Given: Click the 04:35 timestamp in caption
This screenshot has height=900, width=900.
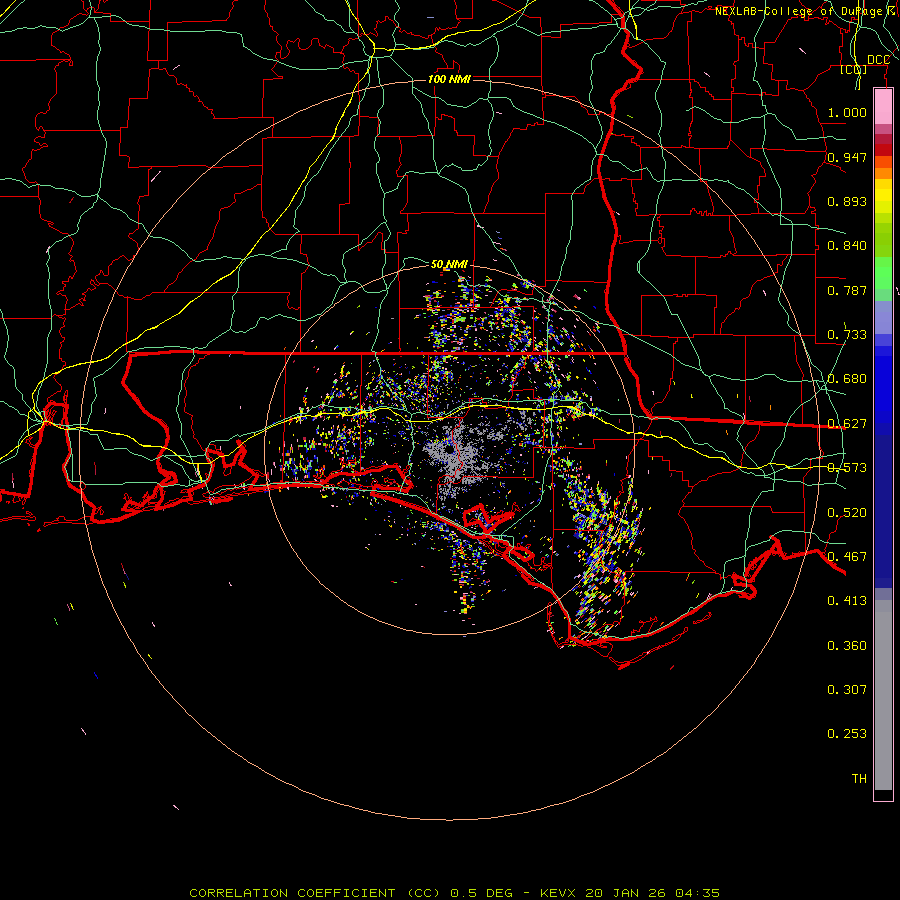Looking at the screenshot, I should [x=697, y=893].
